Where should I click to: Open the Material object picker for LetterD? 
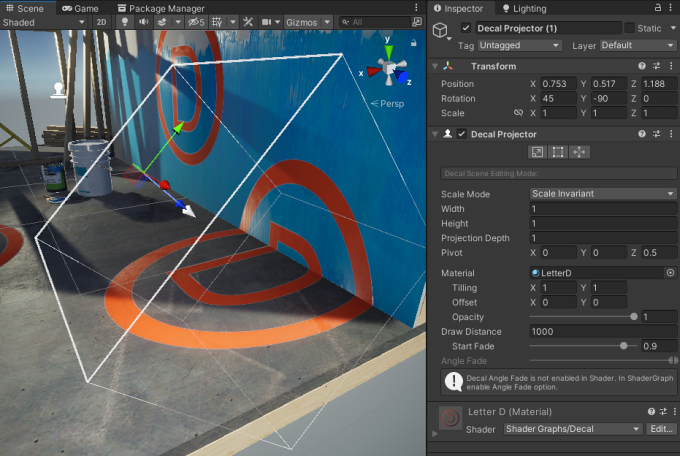pyautogui.click(x=670, y=273)
